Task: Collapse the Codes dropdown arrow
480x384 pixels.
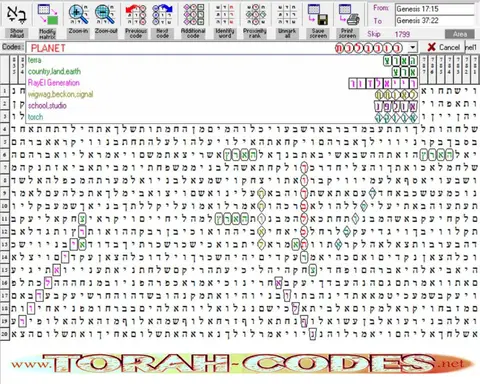Action: coord(413,48)
